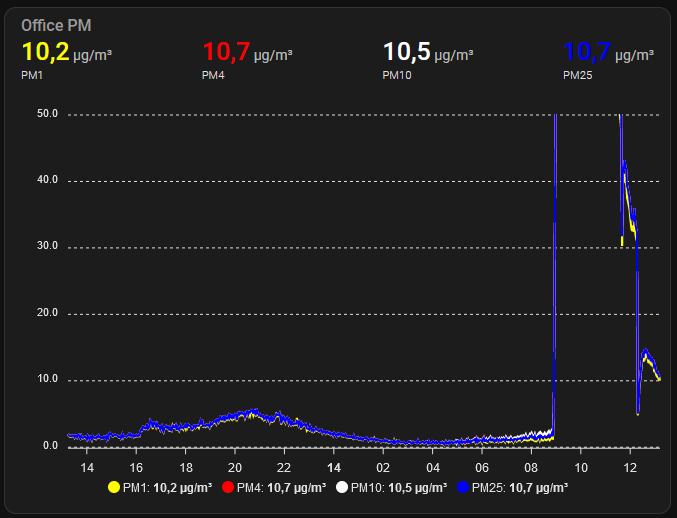Click the 20.0 y-axis label

tap(48, 313)
